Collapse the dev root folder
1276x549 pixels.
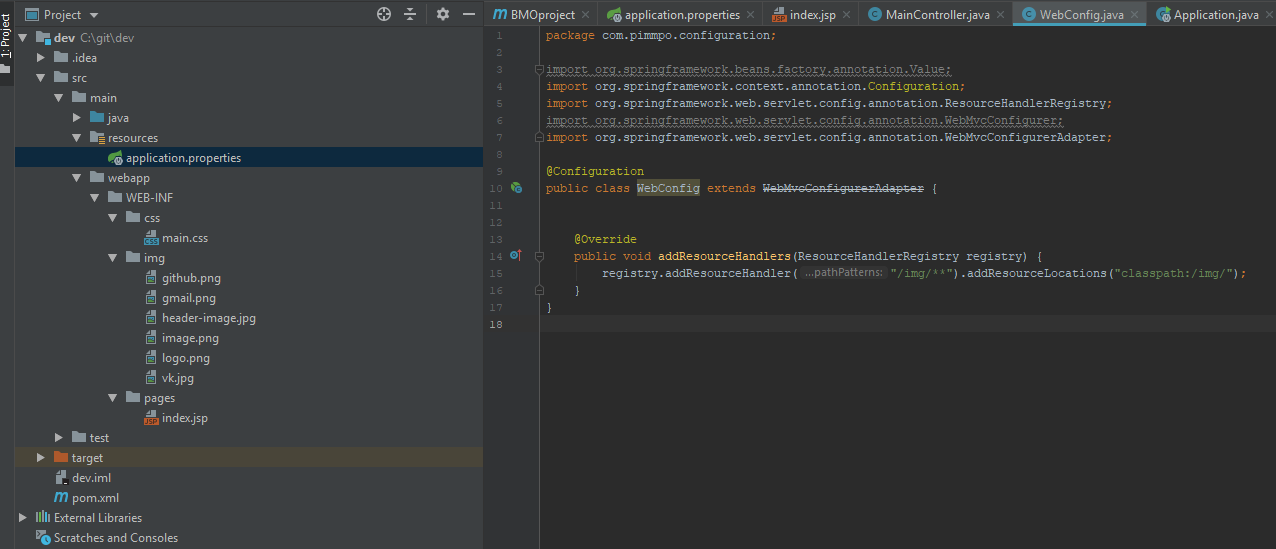click(x=23, y=38)
